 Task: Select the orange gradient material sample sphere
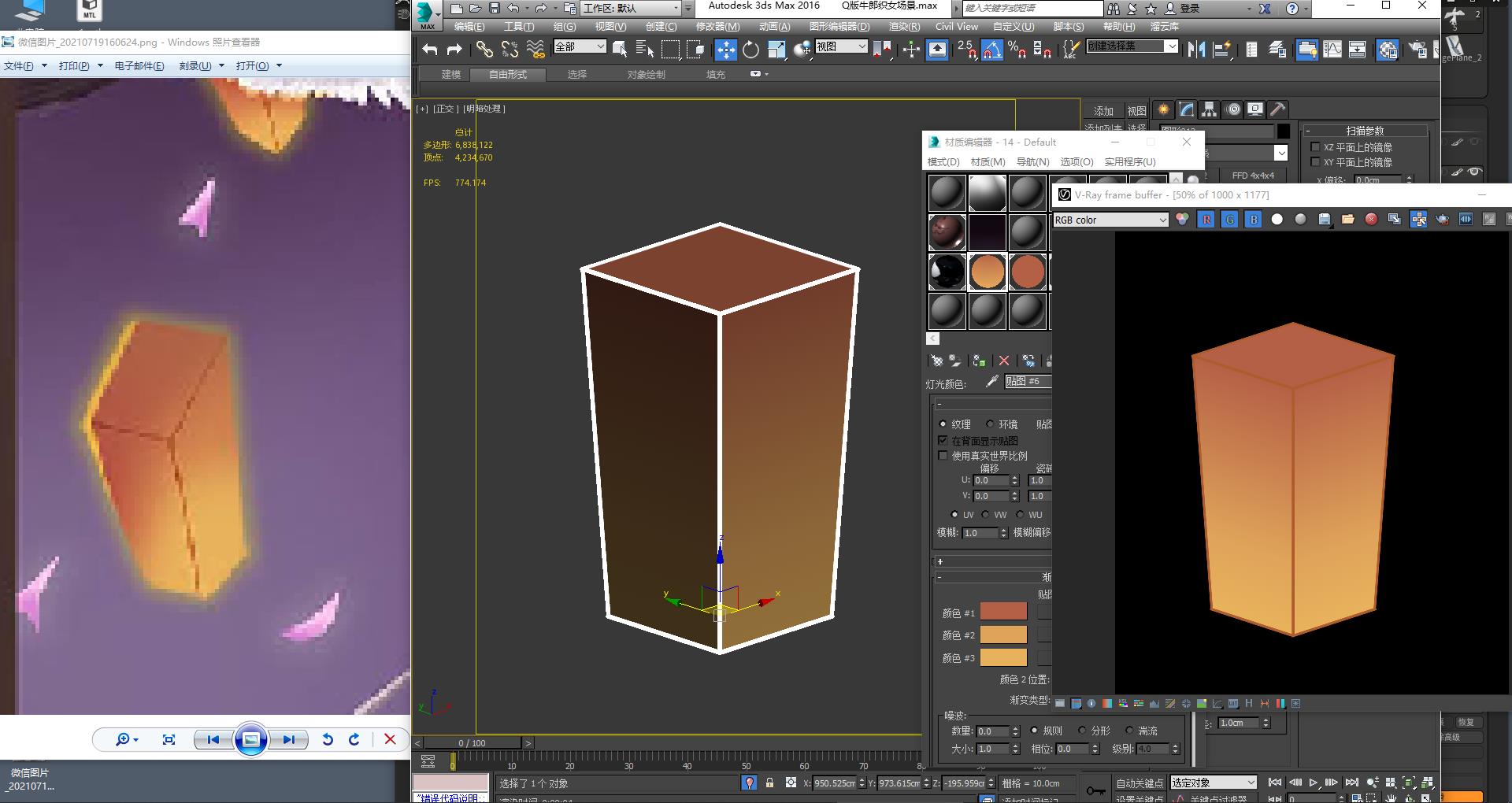[987, 272]
